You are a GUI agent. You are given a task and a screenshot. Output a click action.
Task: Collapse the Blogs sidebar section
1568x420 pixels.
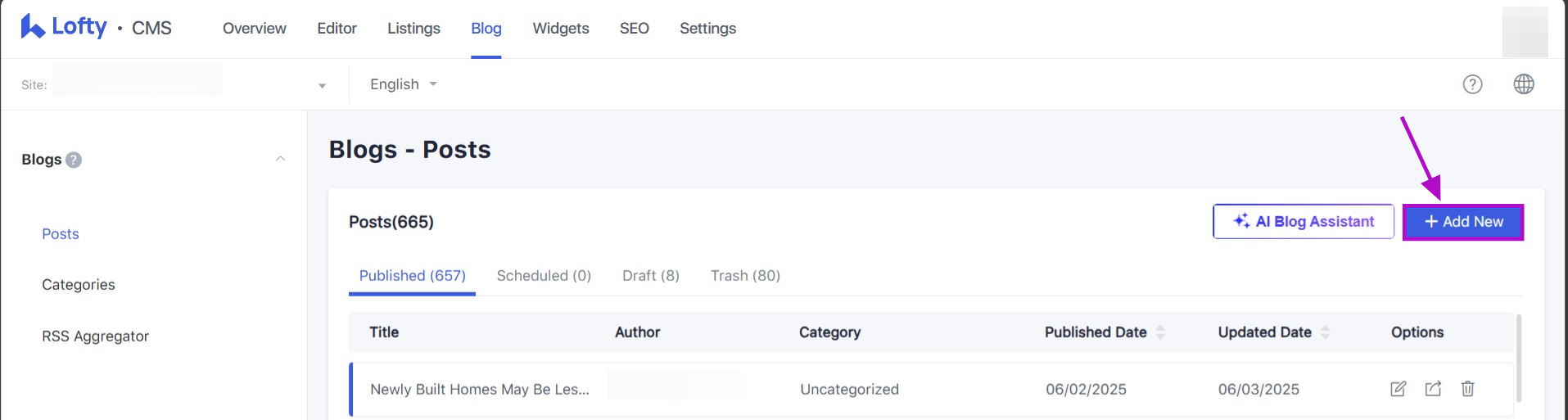click(280, 159)
